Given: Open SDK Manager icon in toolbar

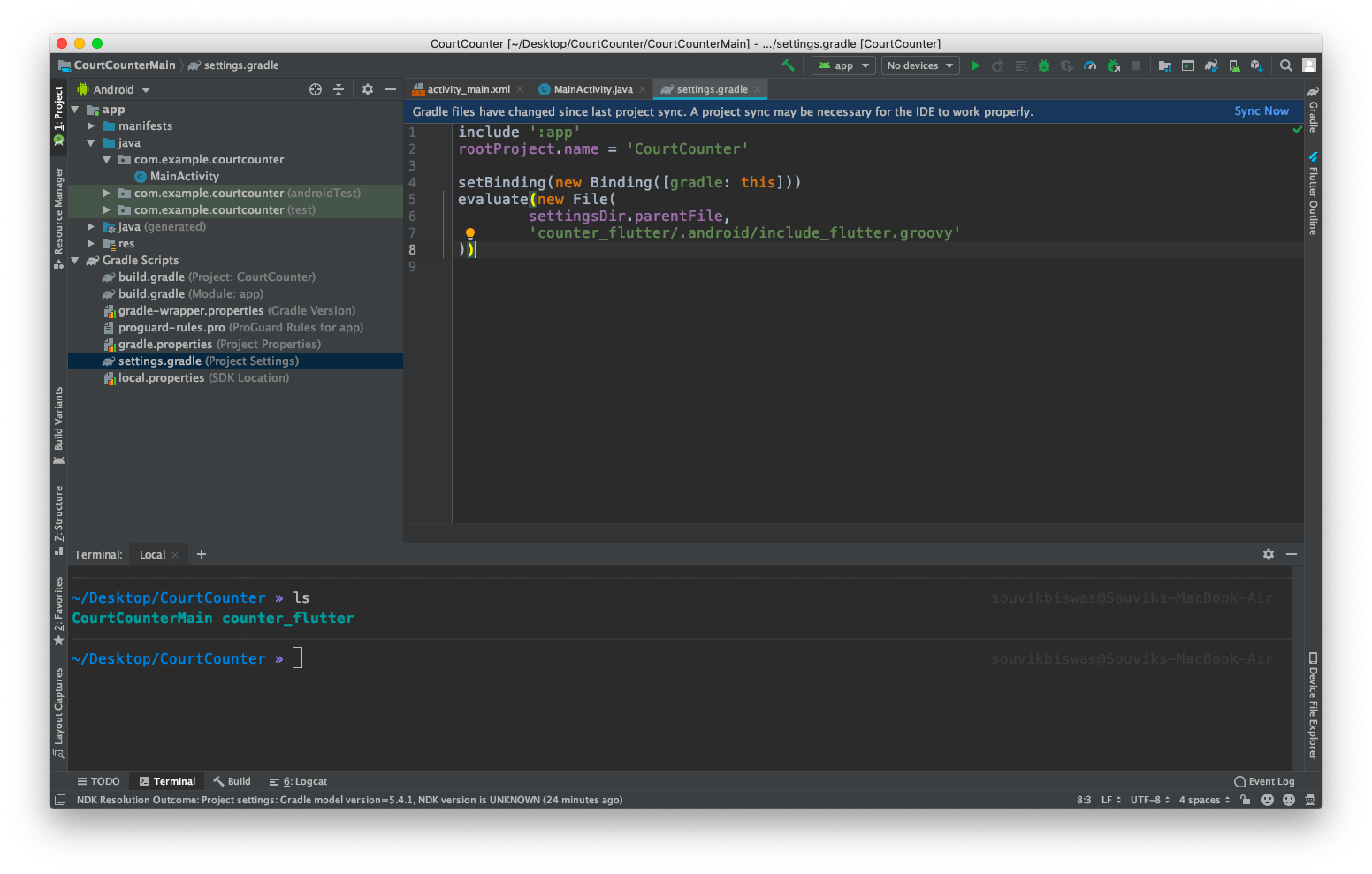Looking at the screenshot, I should (x=1256, y=65).
